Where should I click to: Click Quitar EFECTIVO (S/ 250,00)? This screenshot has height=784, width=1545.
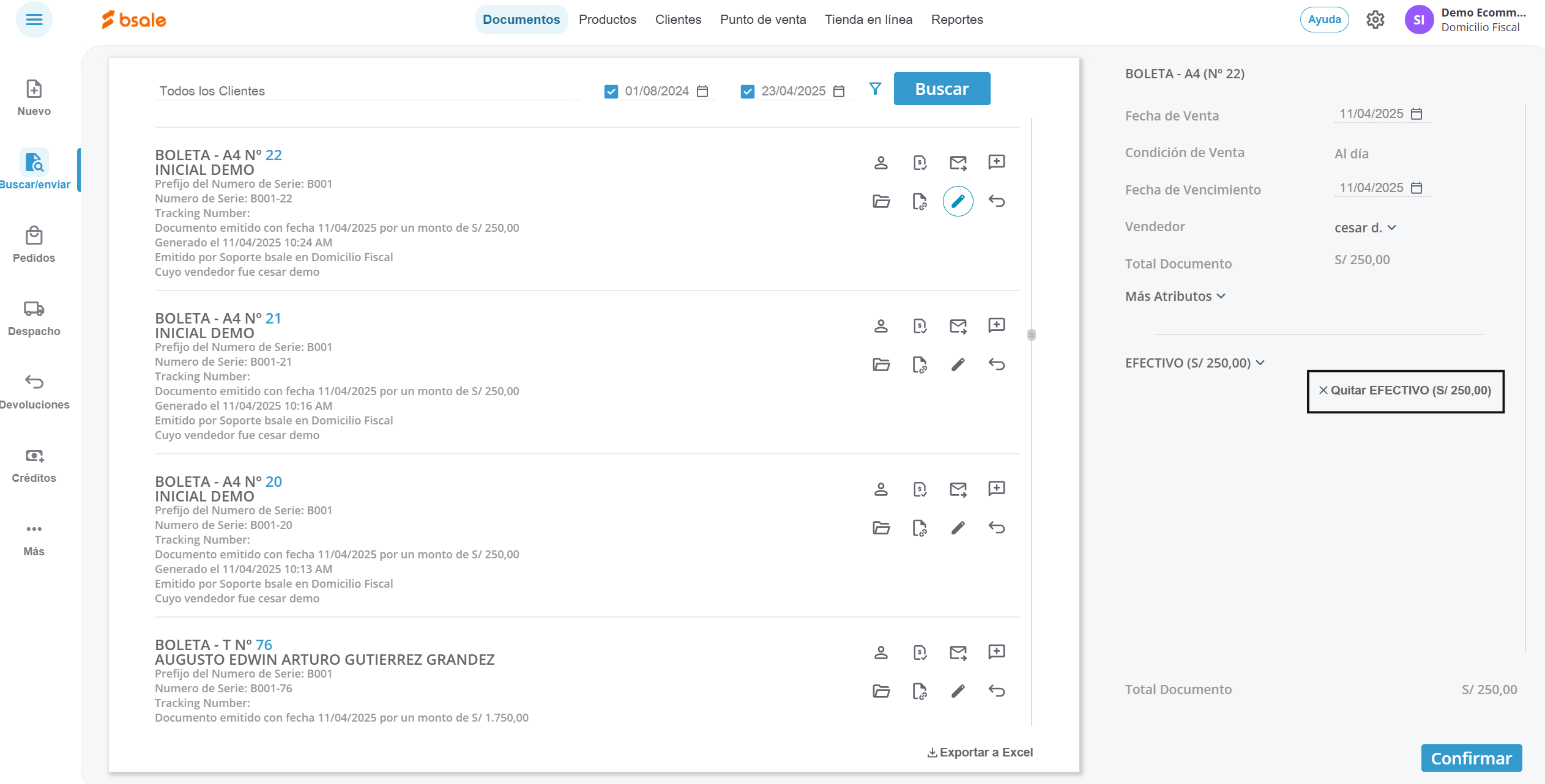[1405, 391]
